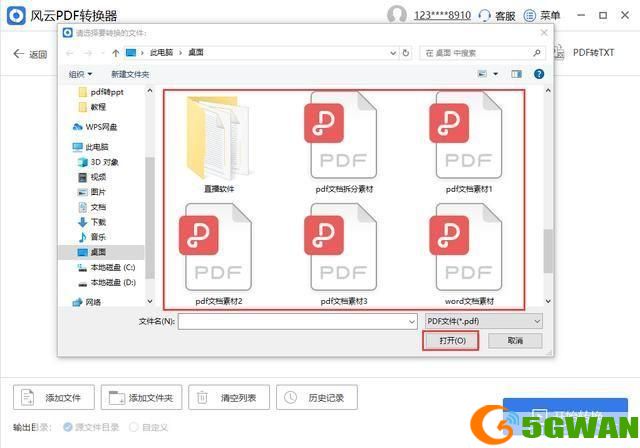Image resolution: width=640 pixels, height=448 pixels.
Task: Close the file selection dialog
Action: tap(544, 33)
